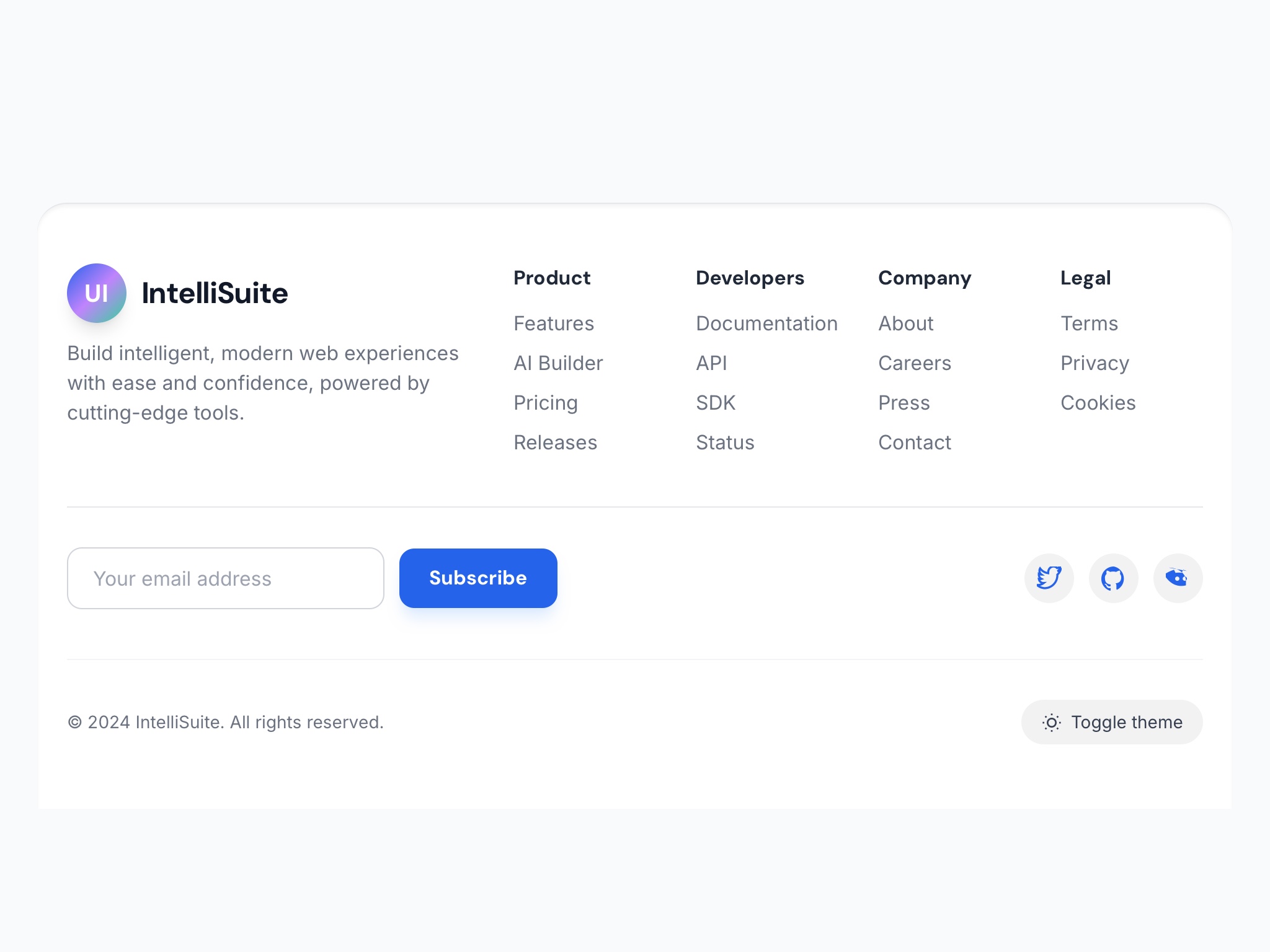The height and width of the screenshot is (952, 1270).
Task: Open the Twitter social icon
Action: tap(1049, 578)
